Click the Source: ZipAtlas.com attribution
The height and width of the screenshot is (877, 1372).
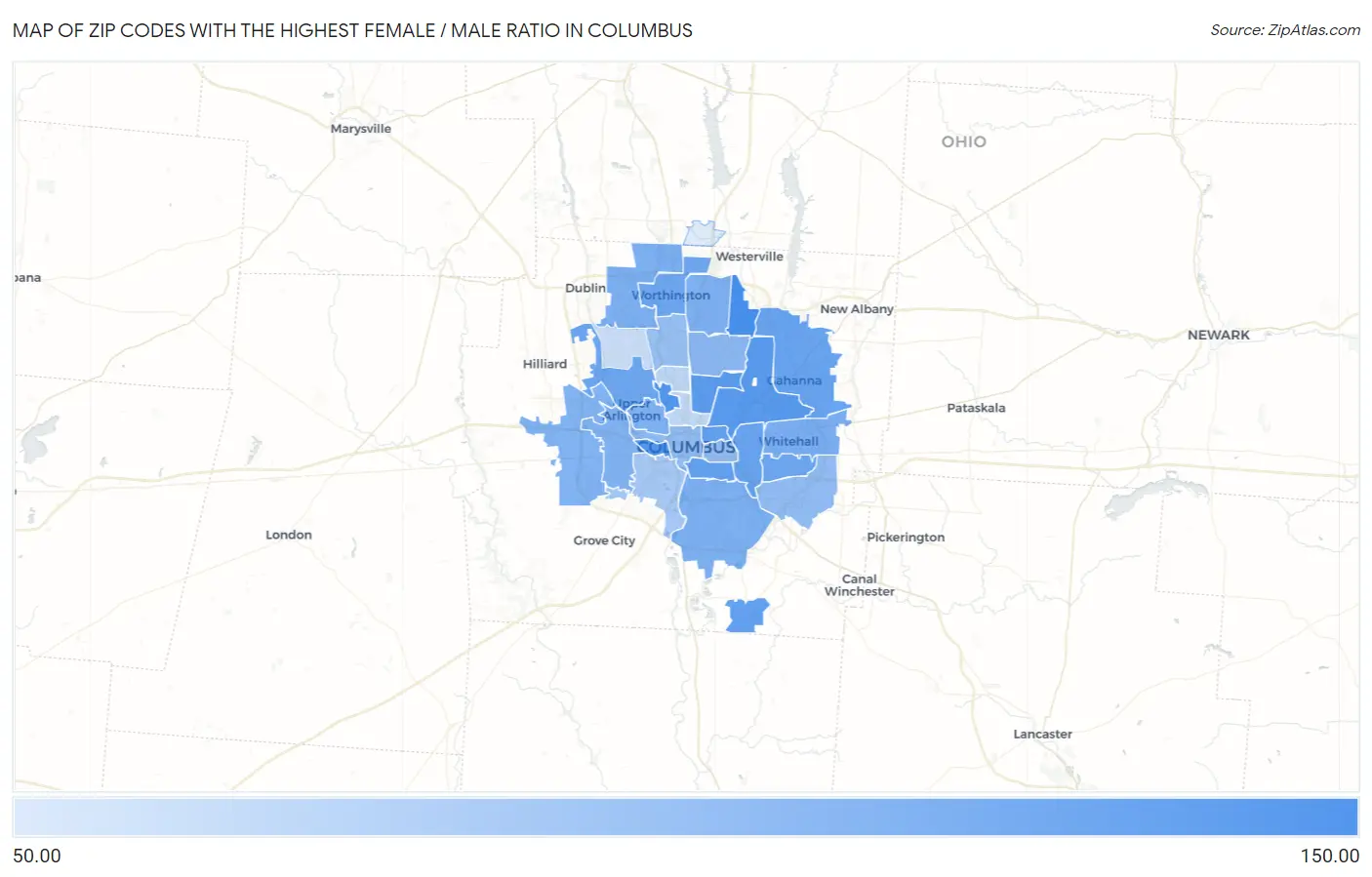click(x=1285, y=30)
